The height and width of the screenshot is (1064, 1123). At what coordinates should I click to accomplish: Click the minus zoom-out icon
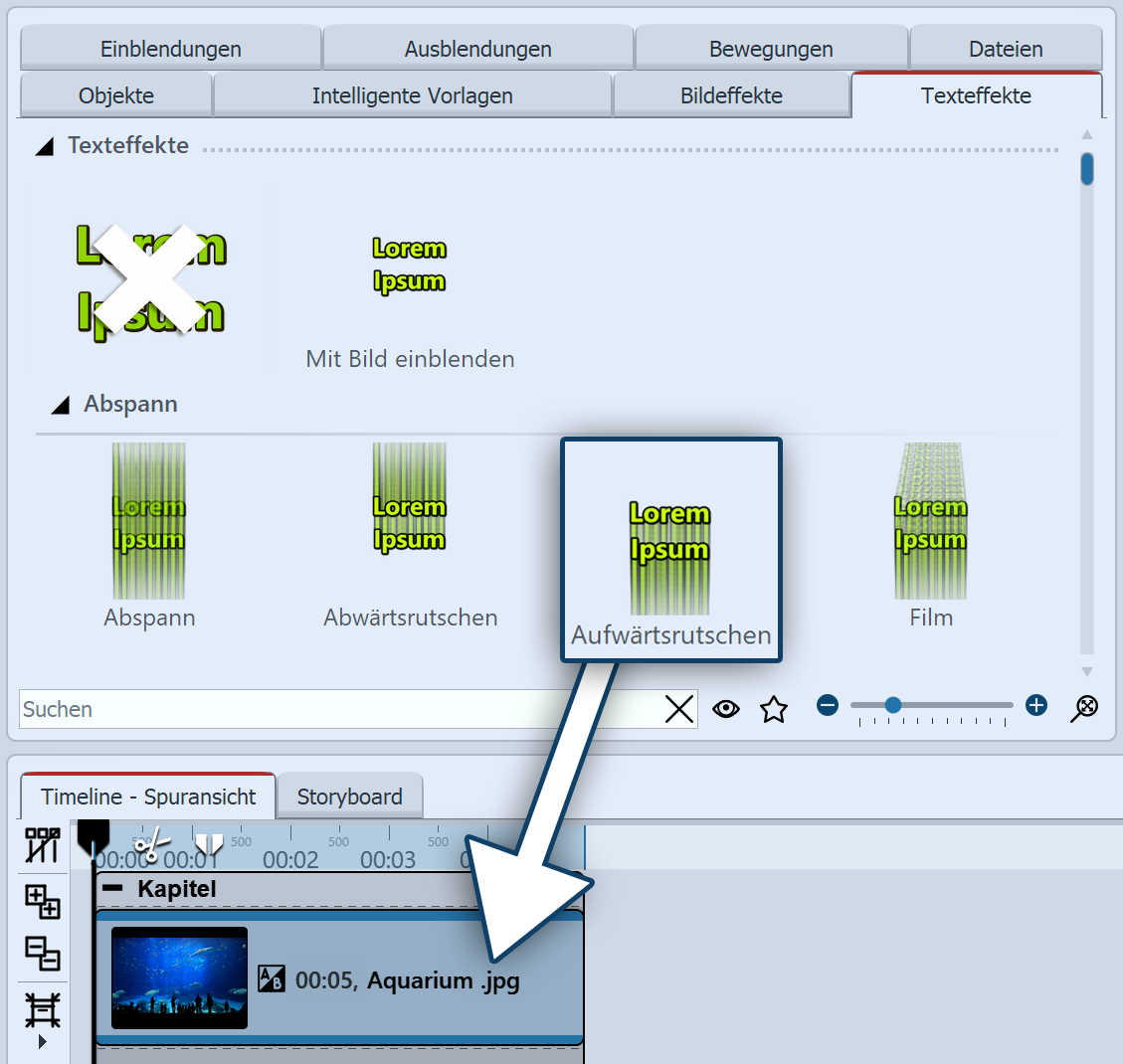[x=828, y=706]
